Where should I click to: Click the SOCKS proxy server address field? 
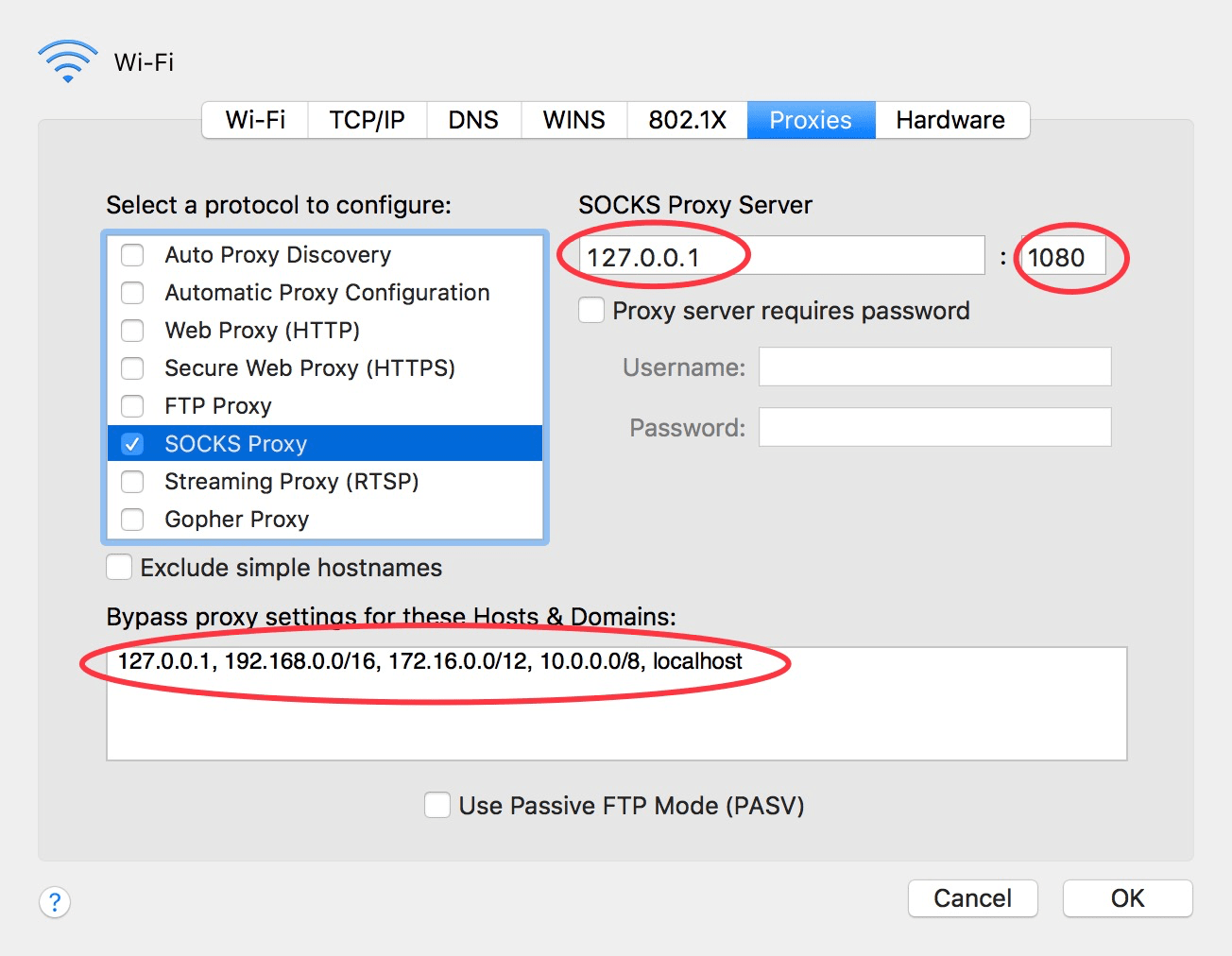(x=782, y=256)
